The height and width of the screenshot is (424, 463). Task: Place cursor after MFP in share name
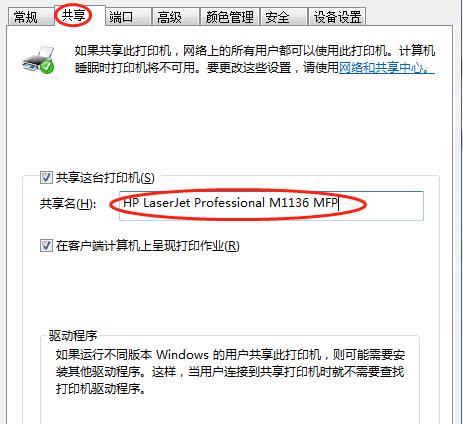[x=339, y=203]
